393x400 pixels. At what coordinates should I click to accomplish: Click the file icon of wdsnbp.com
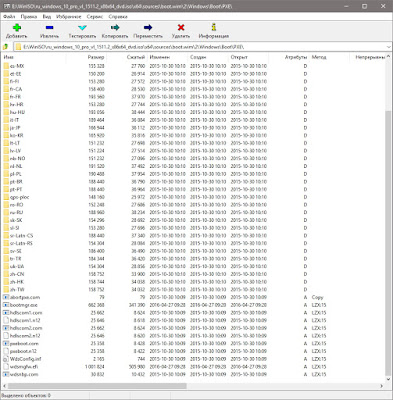[6, 374]
